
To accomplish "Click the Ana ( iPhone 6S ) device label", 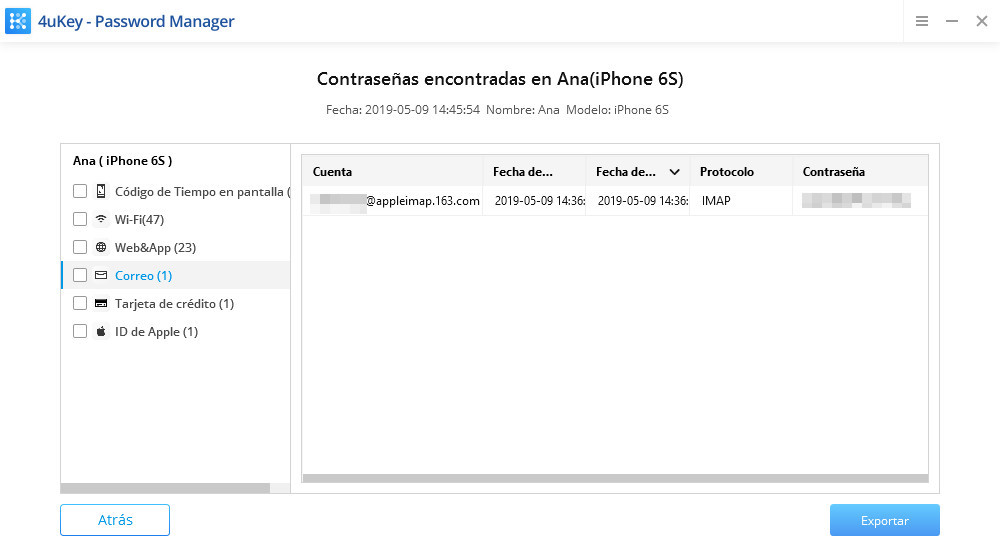I will [122, 161].
